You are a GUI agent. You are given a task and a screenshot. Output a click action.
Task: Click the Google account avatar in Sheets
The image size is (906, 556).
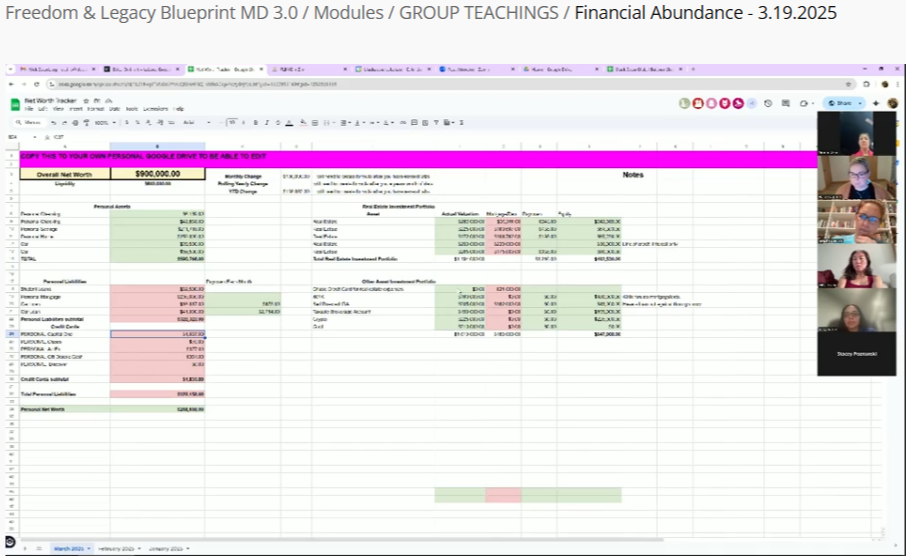[x=893, y=103]
